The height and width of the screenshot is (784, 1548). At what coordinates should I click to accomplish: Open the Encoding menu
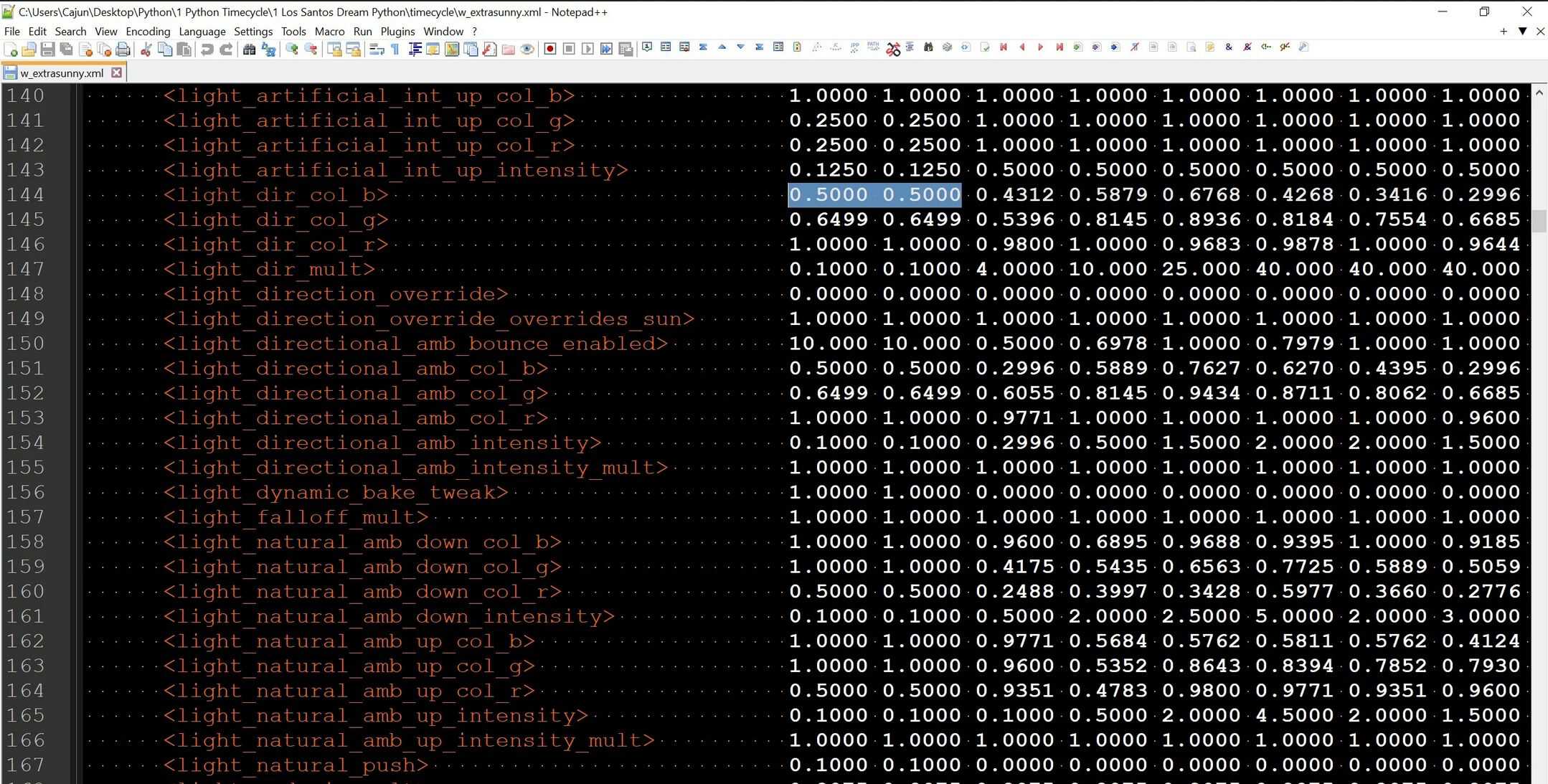(x=148, y=32)
